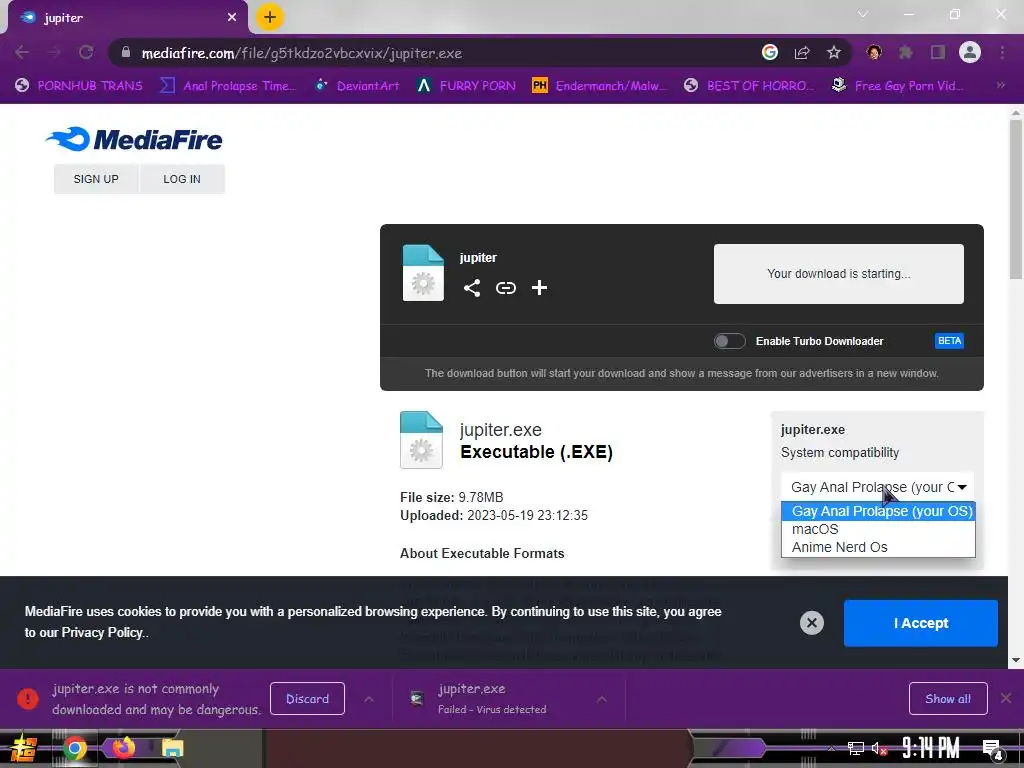This screenshot has height=768, width=1024.
Task: Open Chrome from the taskbar
Action: pos(74,748)
